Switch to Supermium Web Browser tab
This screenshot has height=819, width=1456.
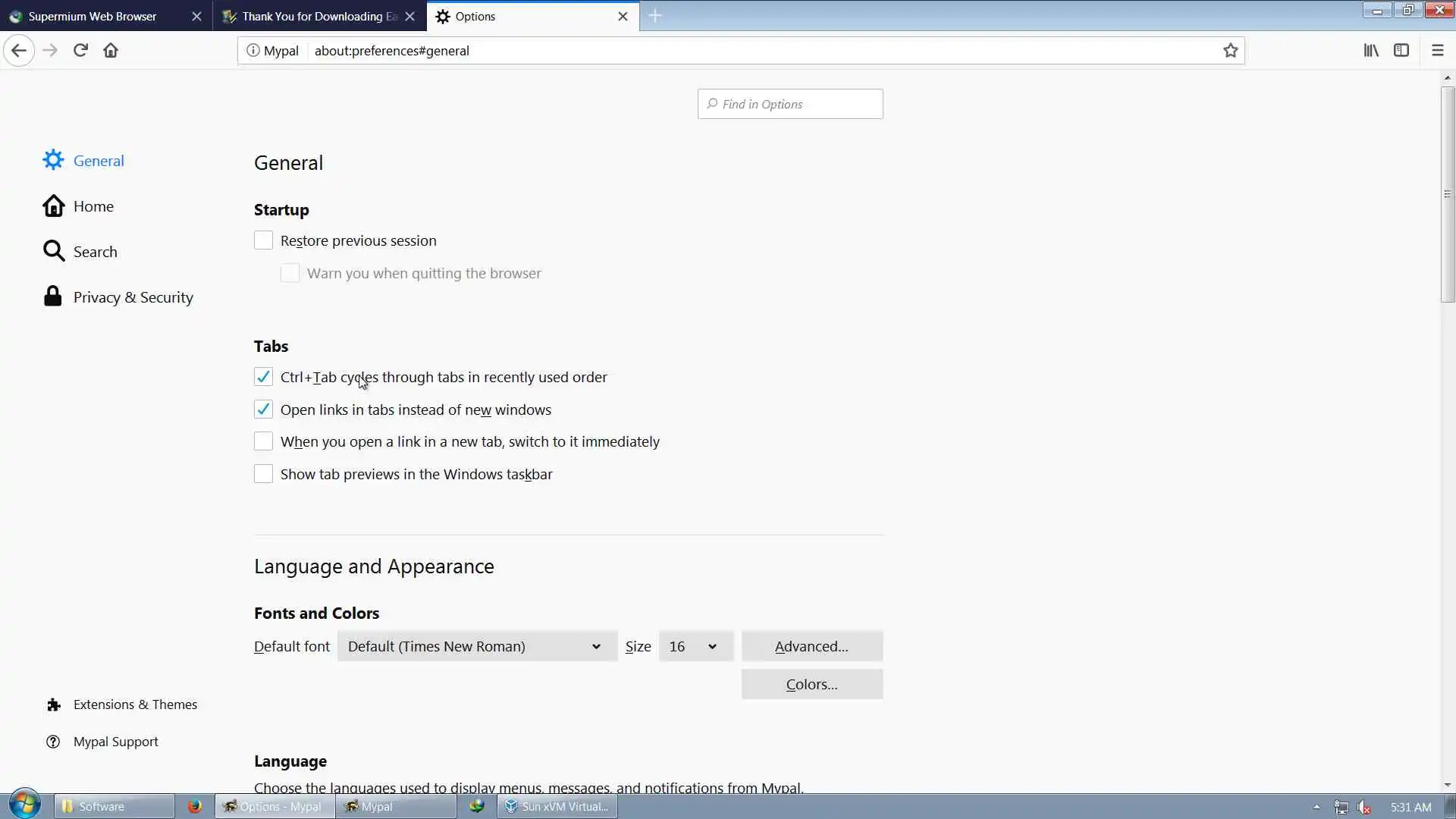[93, 16]
